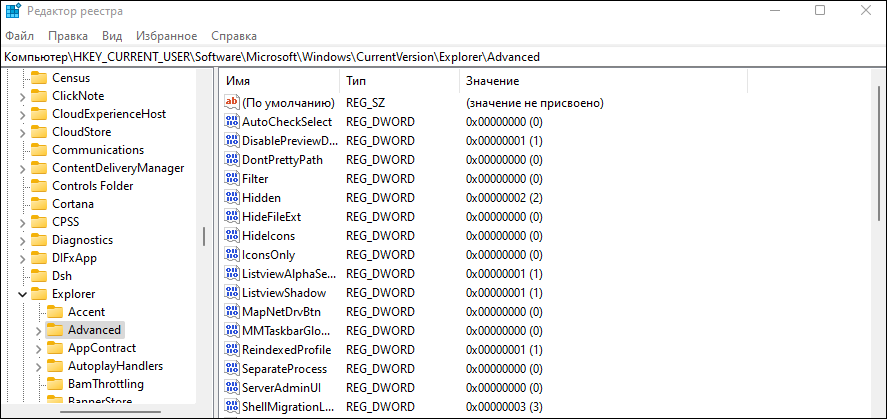Screen dimensions: 887x419
Task: Click the registry path address bar
Action: pyautogui.click(x=442, y=57)
